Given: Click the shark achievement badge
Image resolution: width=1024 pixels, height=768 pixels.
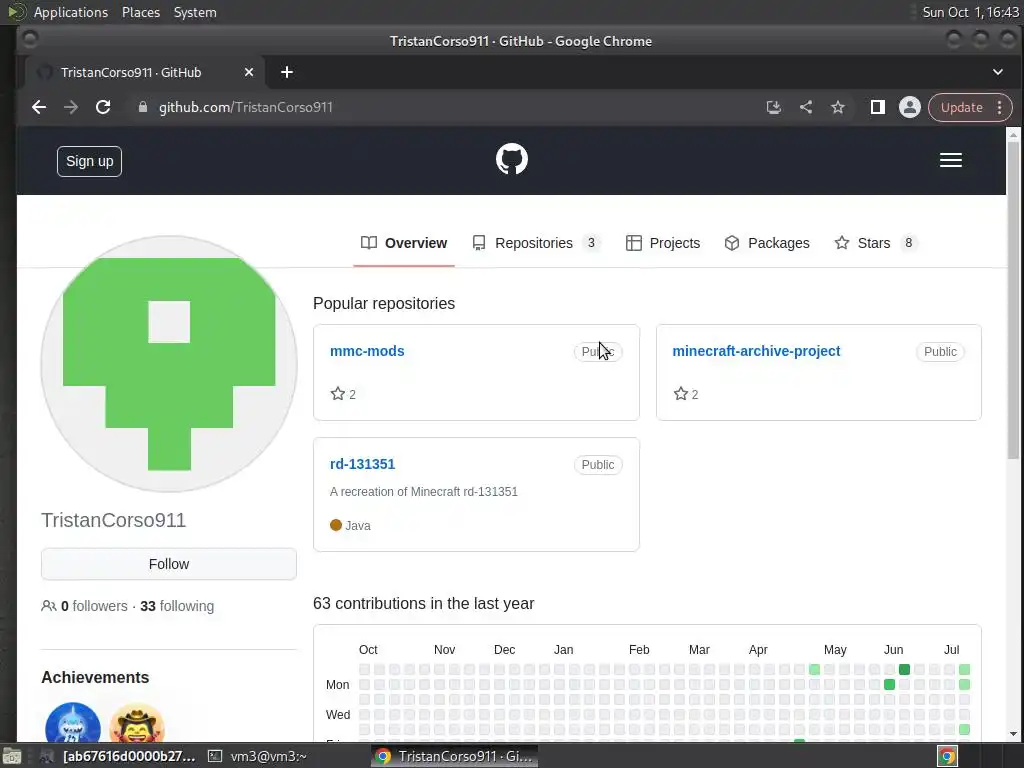Looking at the screenshot, I should pos(73,724).
